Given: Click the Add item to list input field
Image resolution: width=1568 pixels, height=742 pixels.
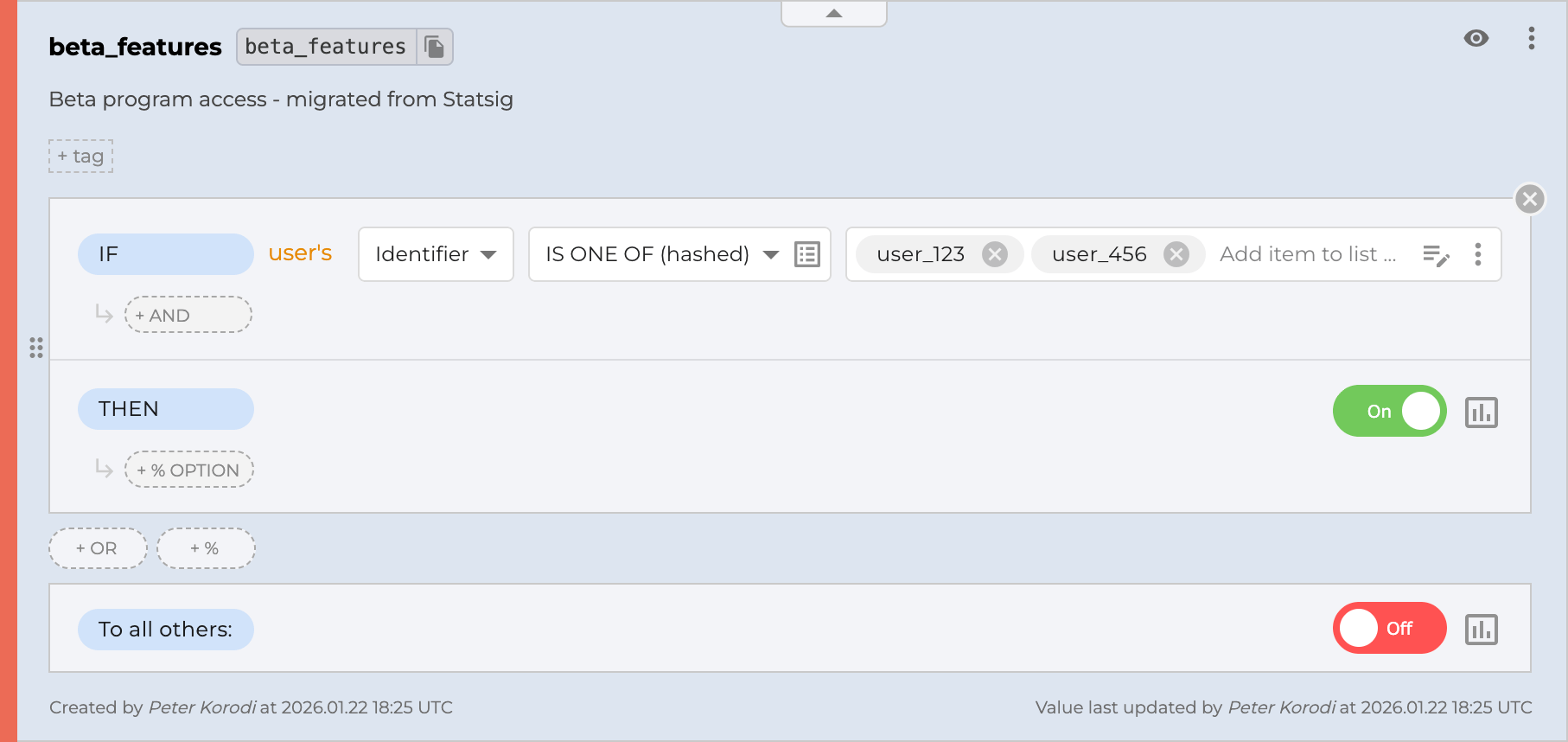Looking at the screenshot, I should tap(1307, 253).
